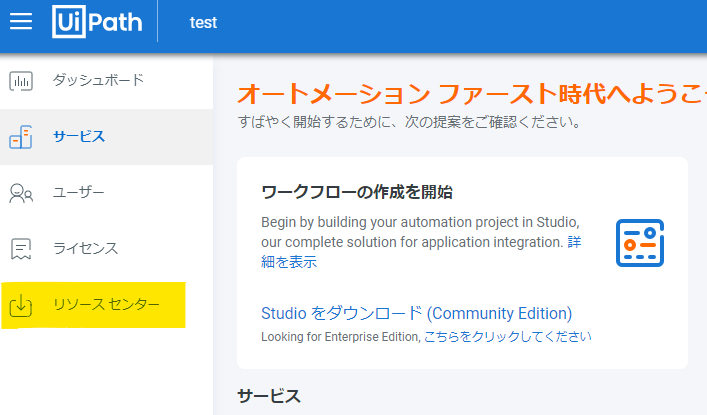The image size is (707, 415).
Task: Click "Begin by building your automation project" text
Action: coord(421,232)
